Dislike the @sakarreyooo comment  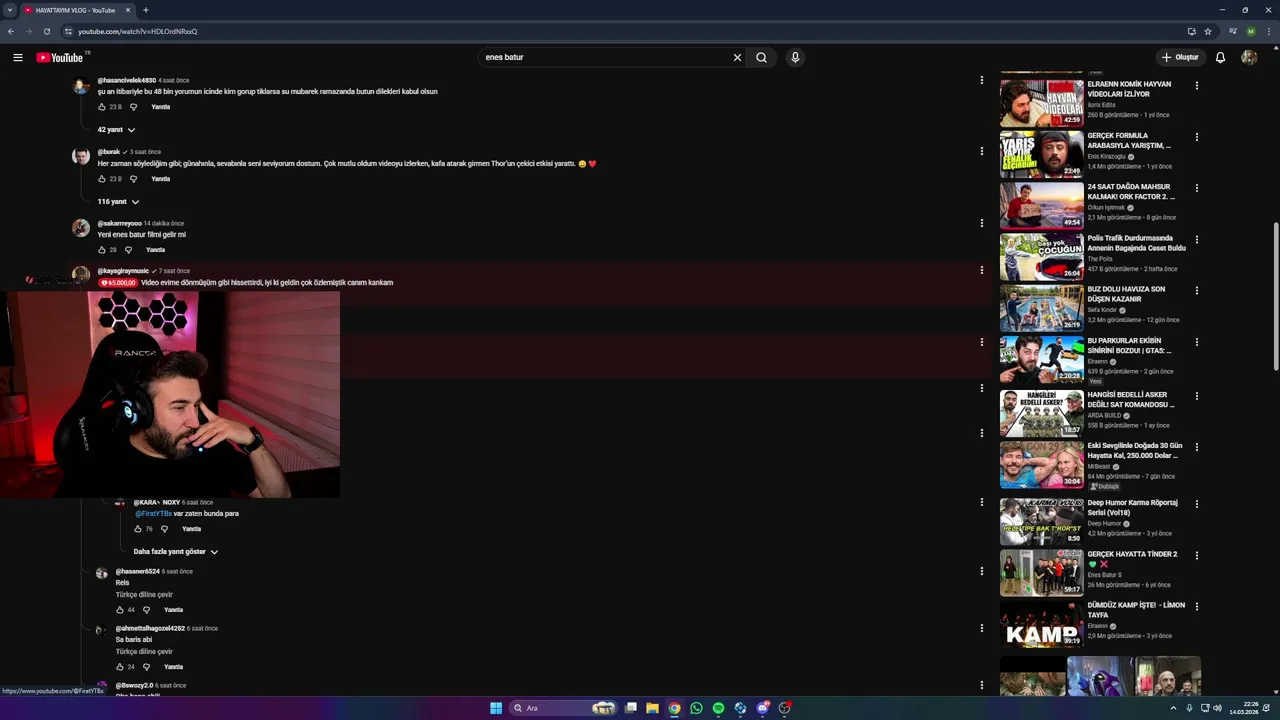pos(129,250)
